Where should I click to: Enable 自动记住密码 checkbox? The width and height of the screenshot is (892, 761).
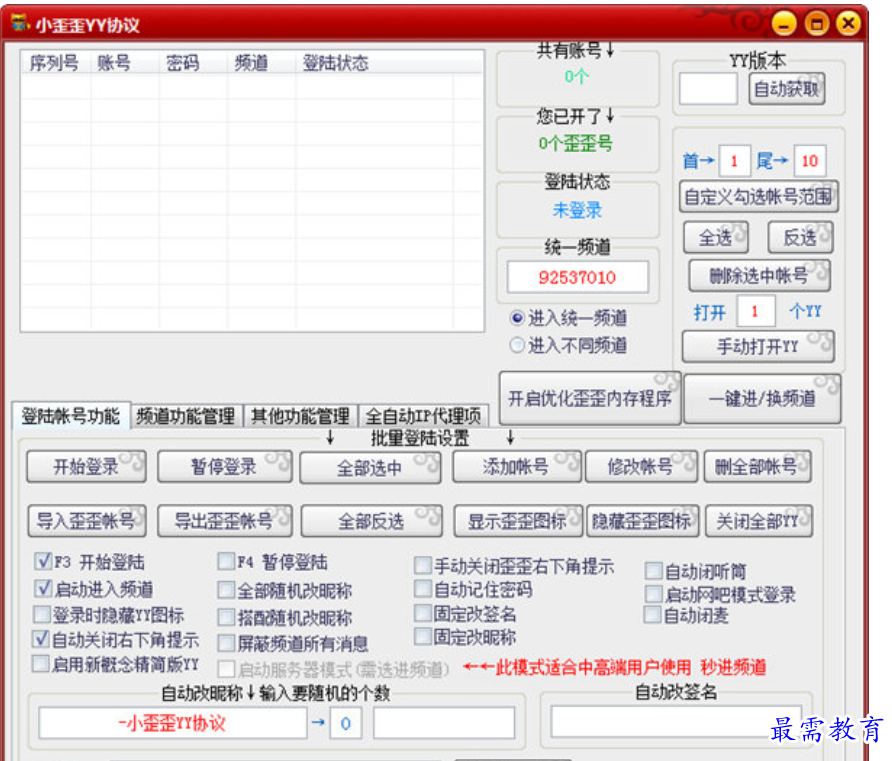pyautogui.click(x=423, y=589)
